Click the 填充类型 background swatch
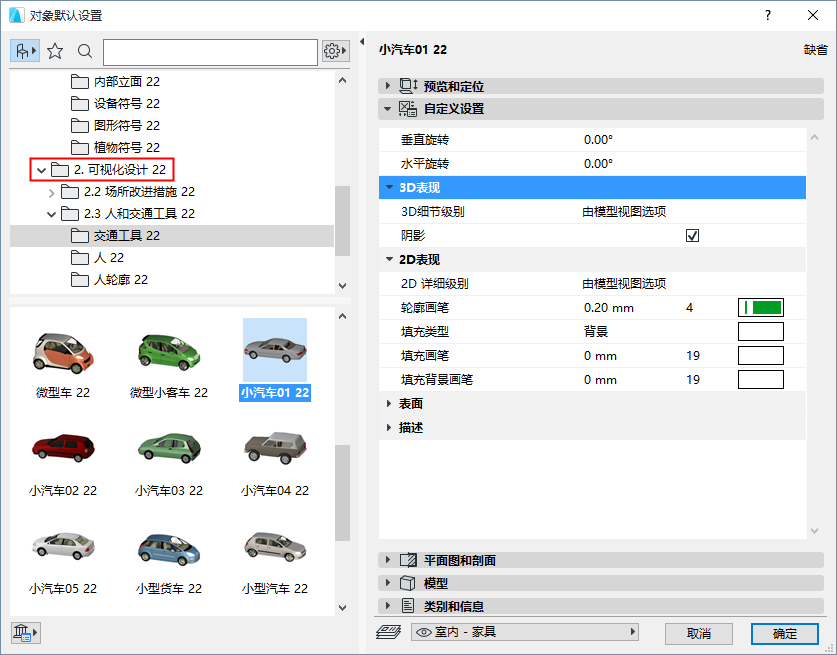This screenshot has width=837, height=655. click(x=760, y=330)
